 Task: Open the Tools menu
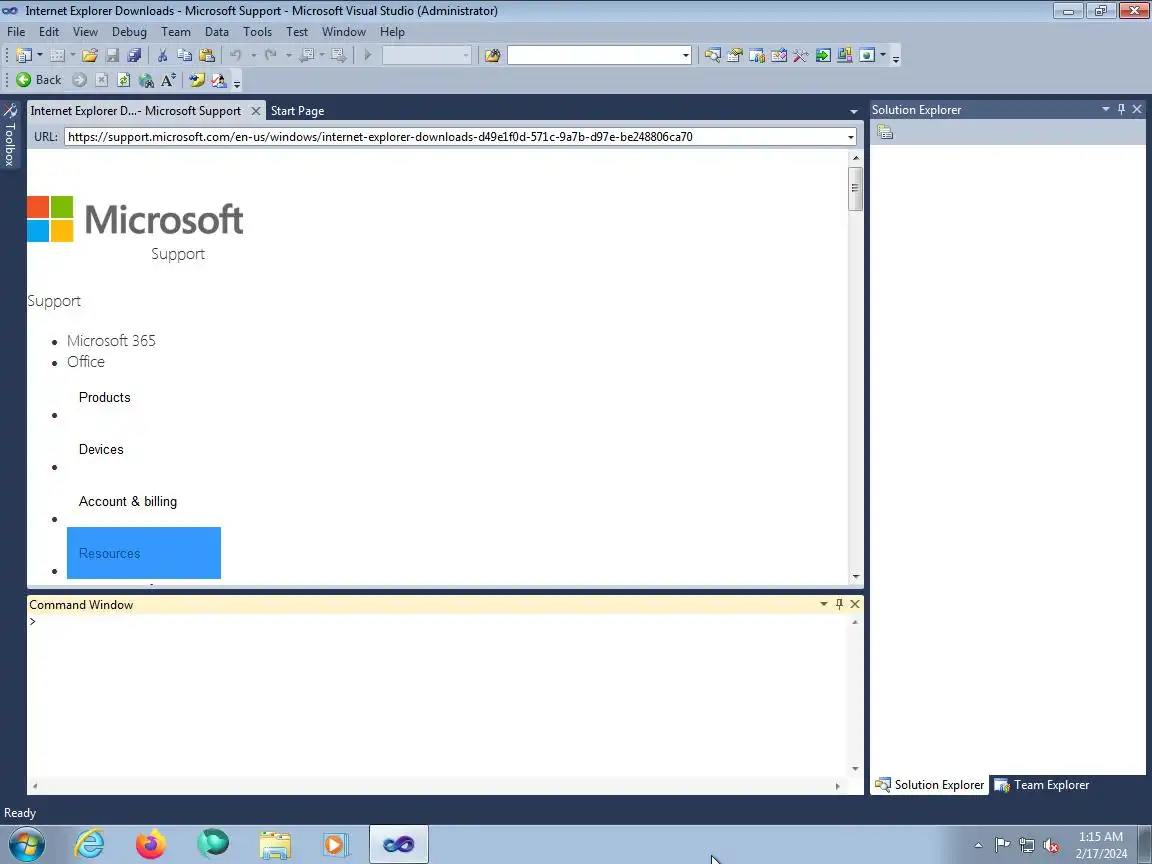pyautogui.click(x=257, y=32)
